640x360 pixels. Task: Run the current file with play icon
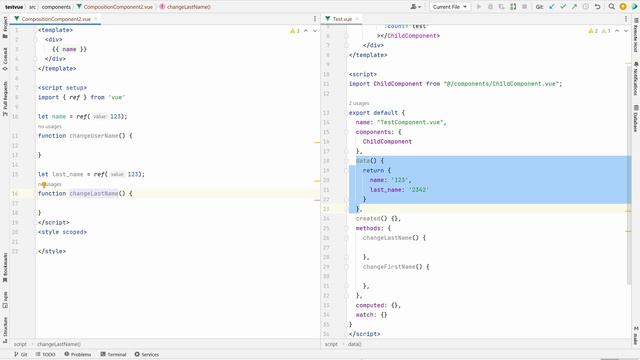(479, 7)
